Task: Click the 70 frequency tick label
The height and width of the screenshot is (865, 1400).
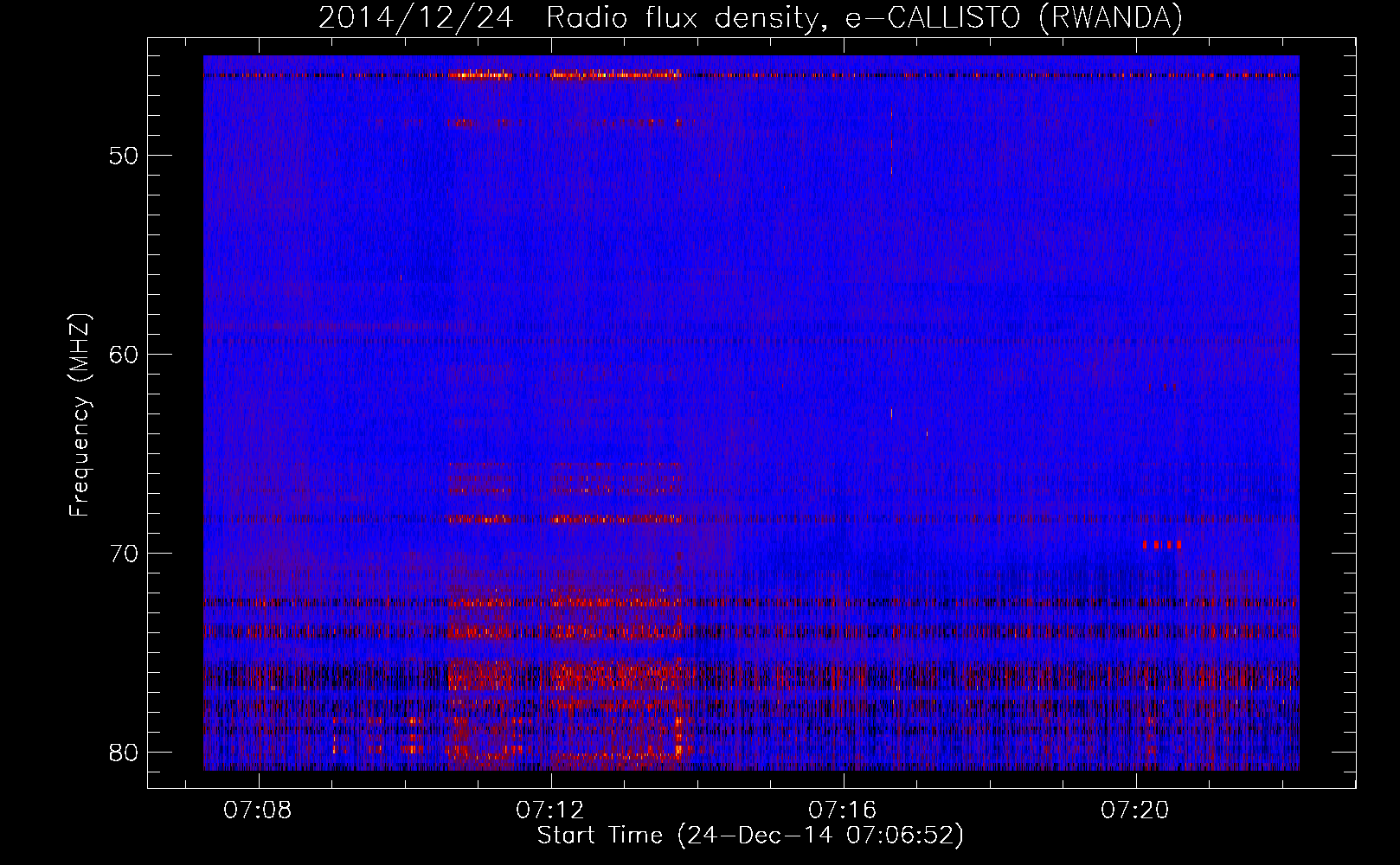Action: [x=125, y=554]
